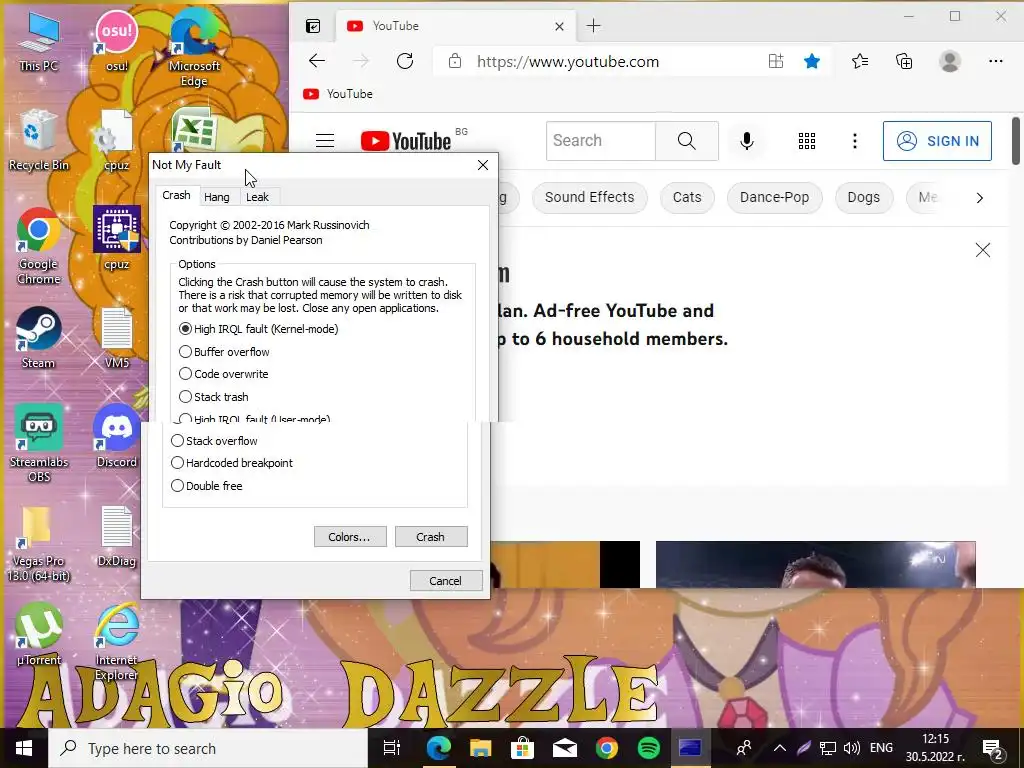
Task: Open the notification center icon
Action: [992, 748]
